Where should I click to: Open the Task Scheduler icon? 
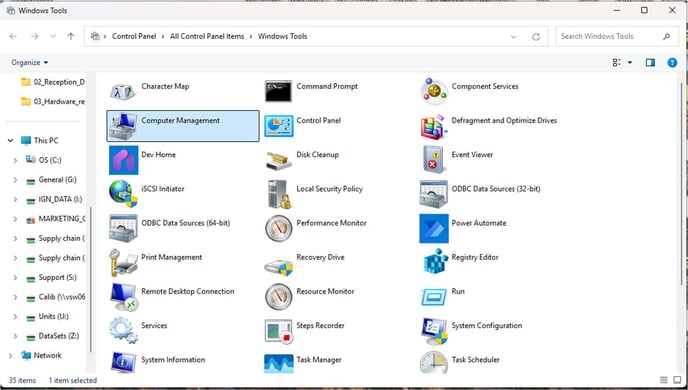(434, 362)
